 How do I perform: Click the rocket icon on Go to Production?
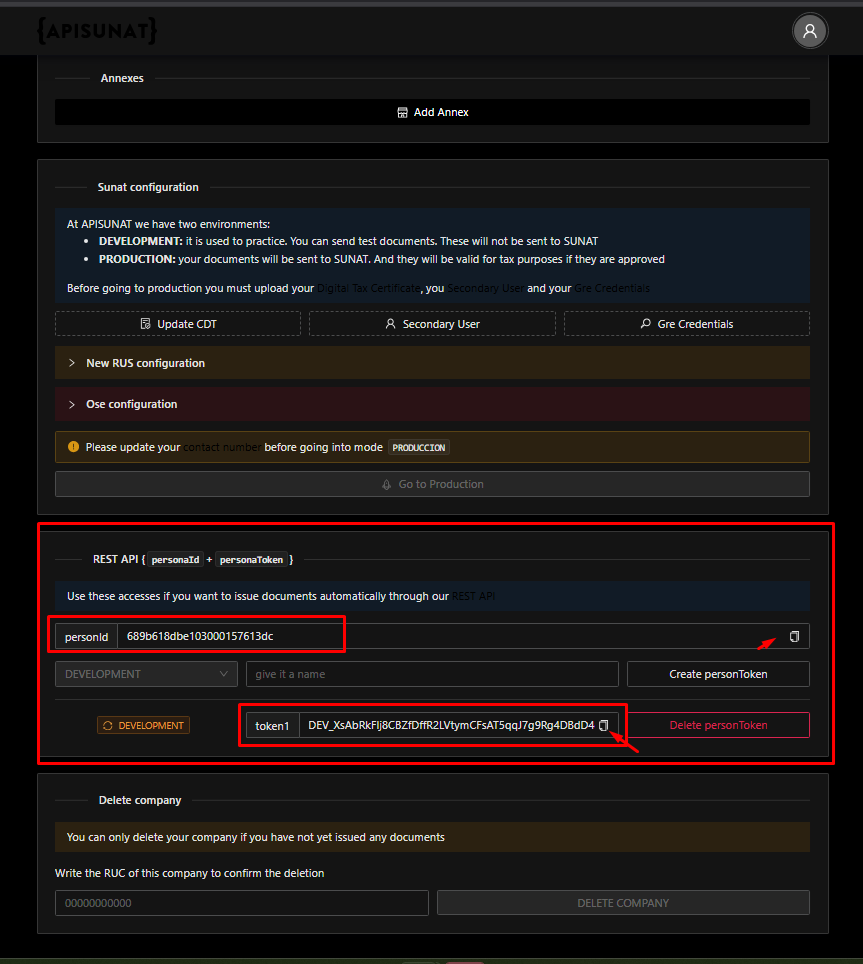pos(387,484)
